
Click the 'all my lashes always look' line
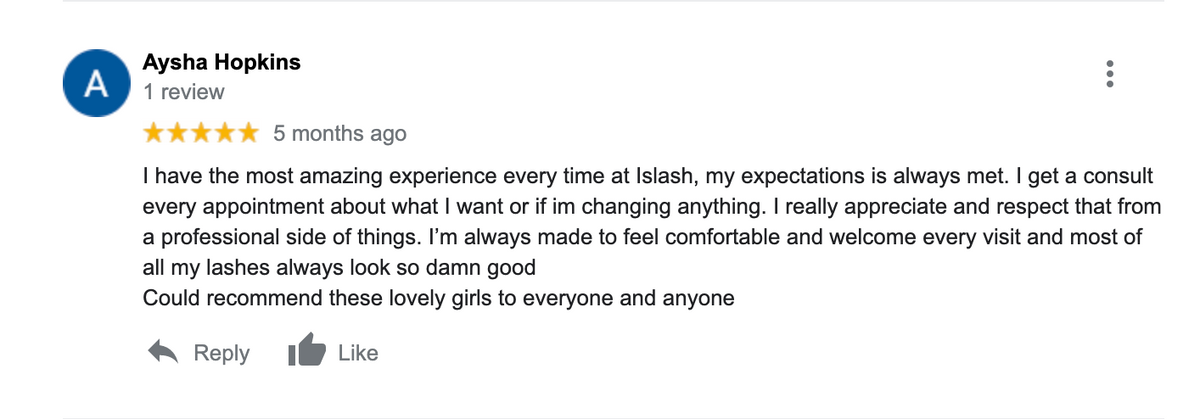point(339,267)
